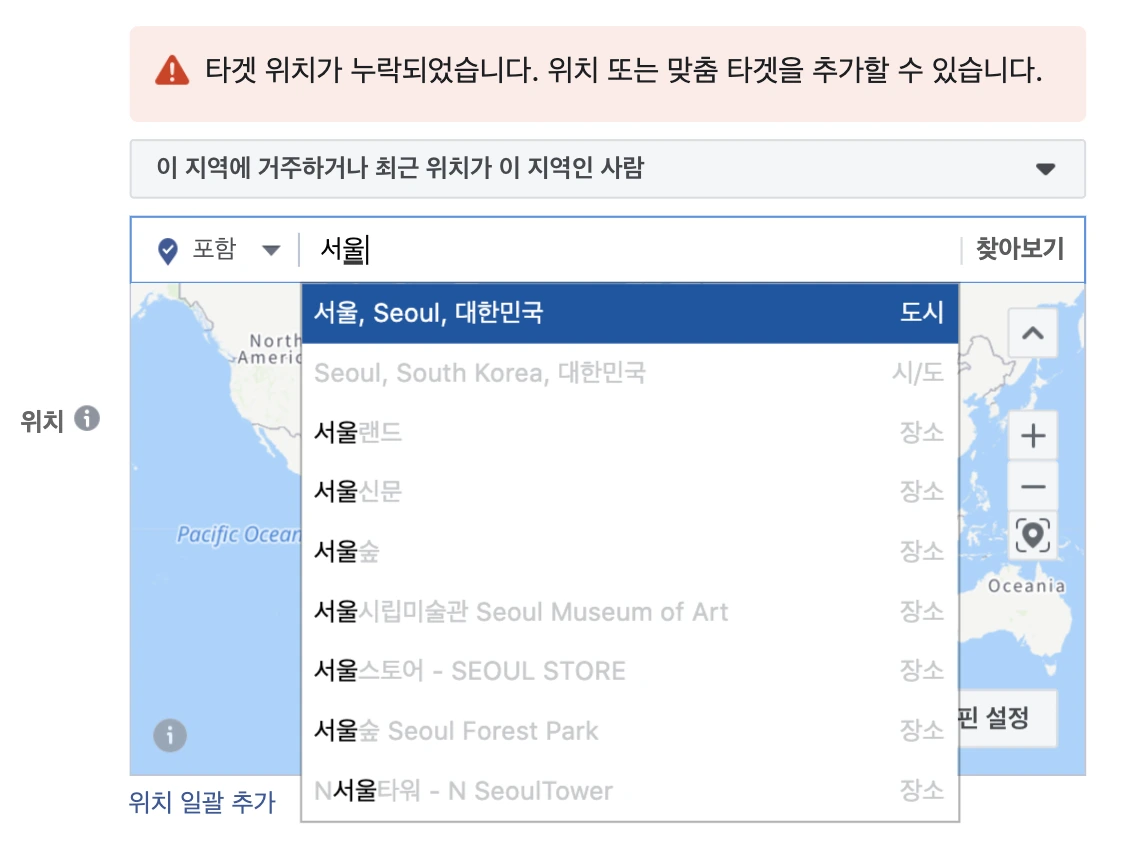The height and width of the screenshot is (844, 1126).
Task: Click the info icon next to 위치 label
Action: coord(87,418)
